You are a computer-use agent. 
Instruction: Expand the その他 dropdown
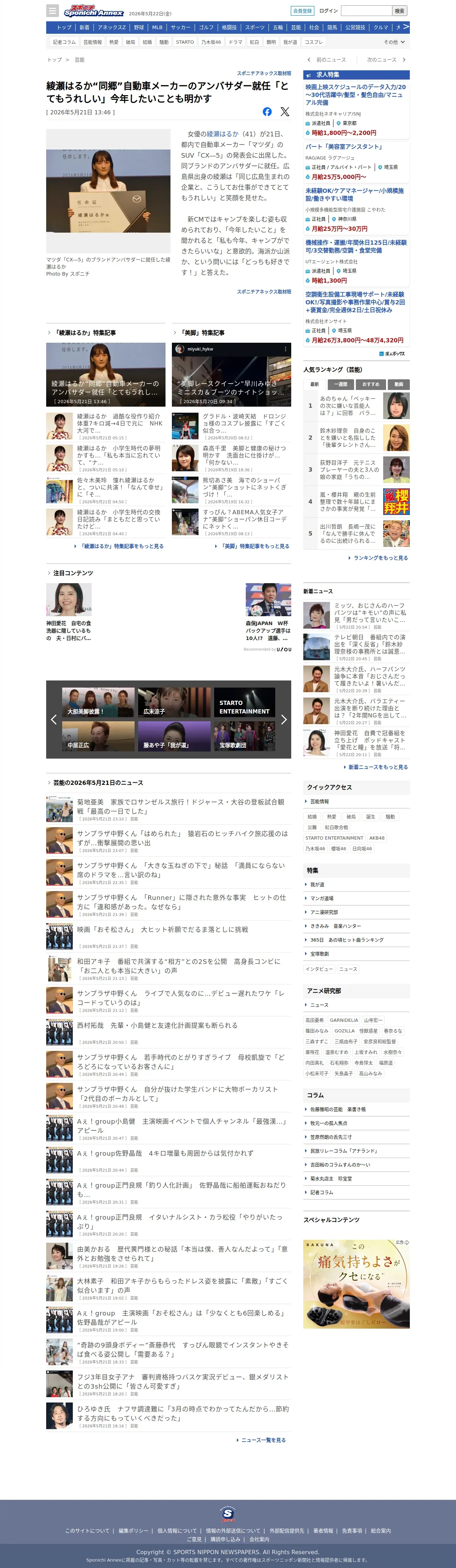click(394, 42)
